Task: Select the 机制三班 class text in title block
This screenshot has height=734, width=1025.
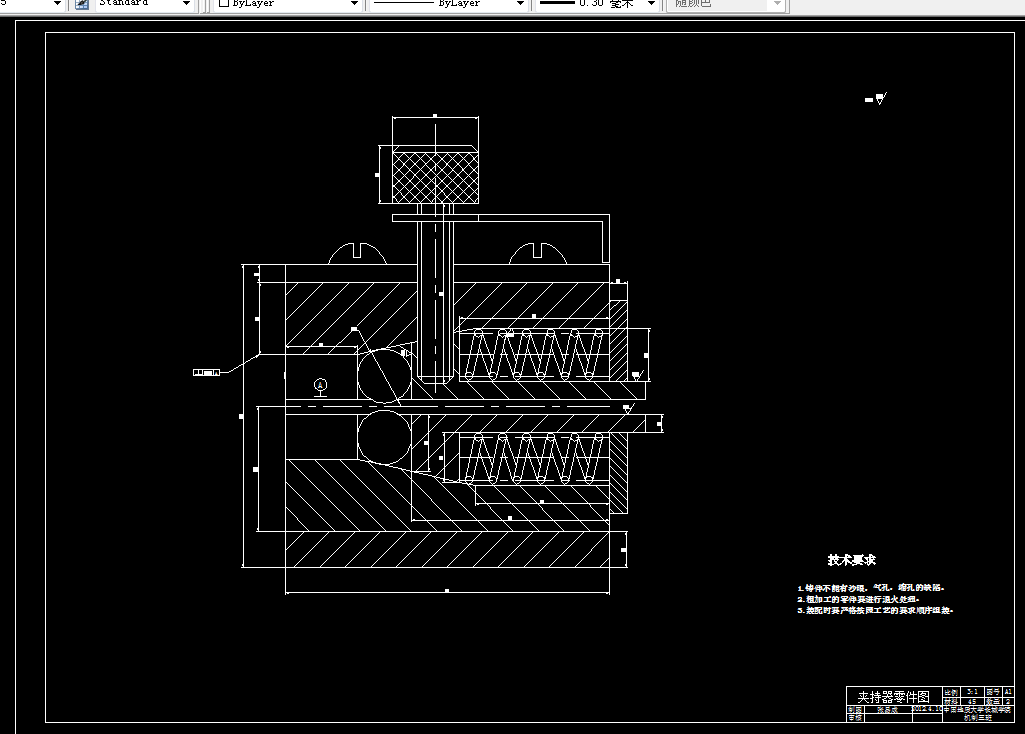Action: tap(978, 718)
